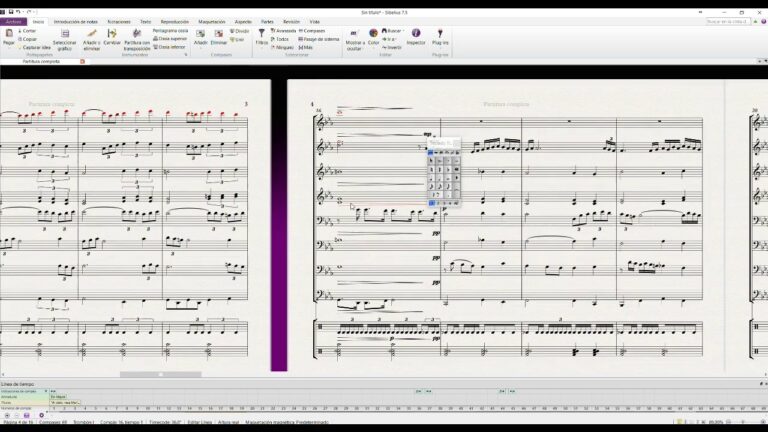The image size is (768, 432).
Task: Click Pasaje de sistema option
Action: pos(318,39)
